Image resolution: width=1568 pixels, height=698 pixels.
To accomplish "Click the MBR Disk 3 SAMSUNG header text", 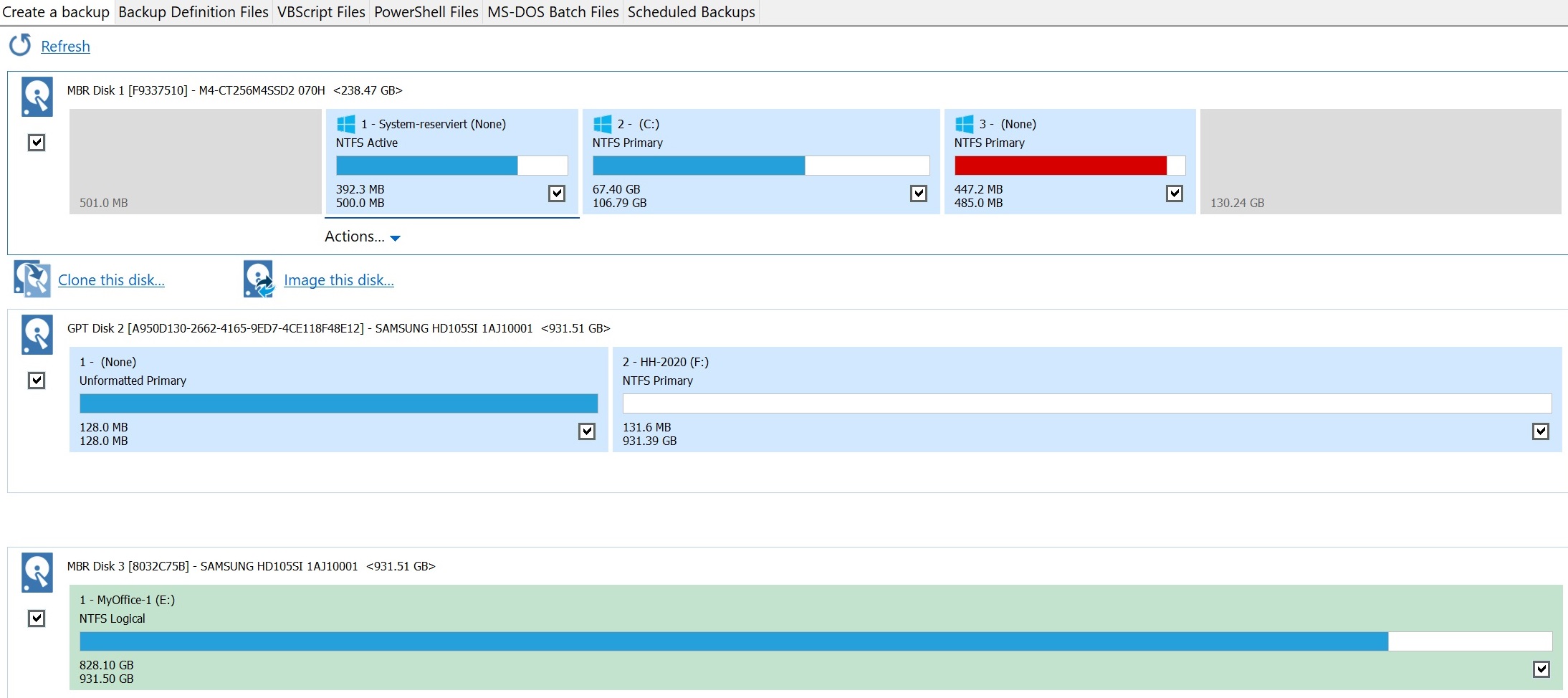I will tap(252, 566).
